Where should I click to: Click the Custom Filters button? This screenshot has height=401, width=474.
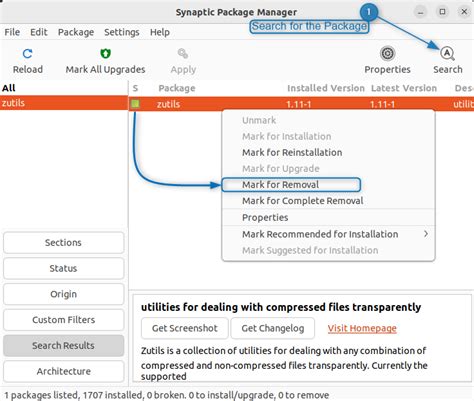tap(63, 320)
